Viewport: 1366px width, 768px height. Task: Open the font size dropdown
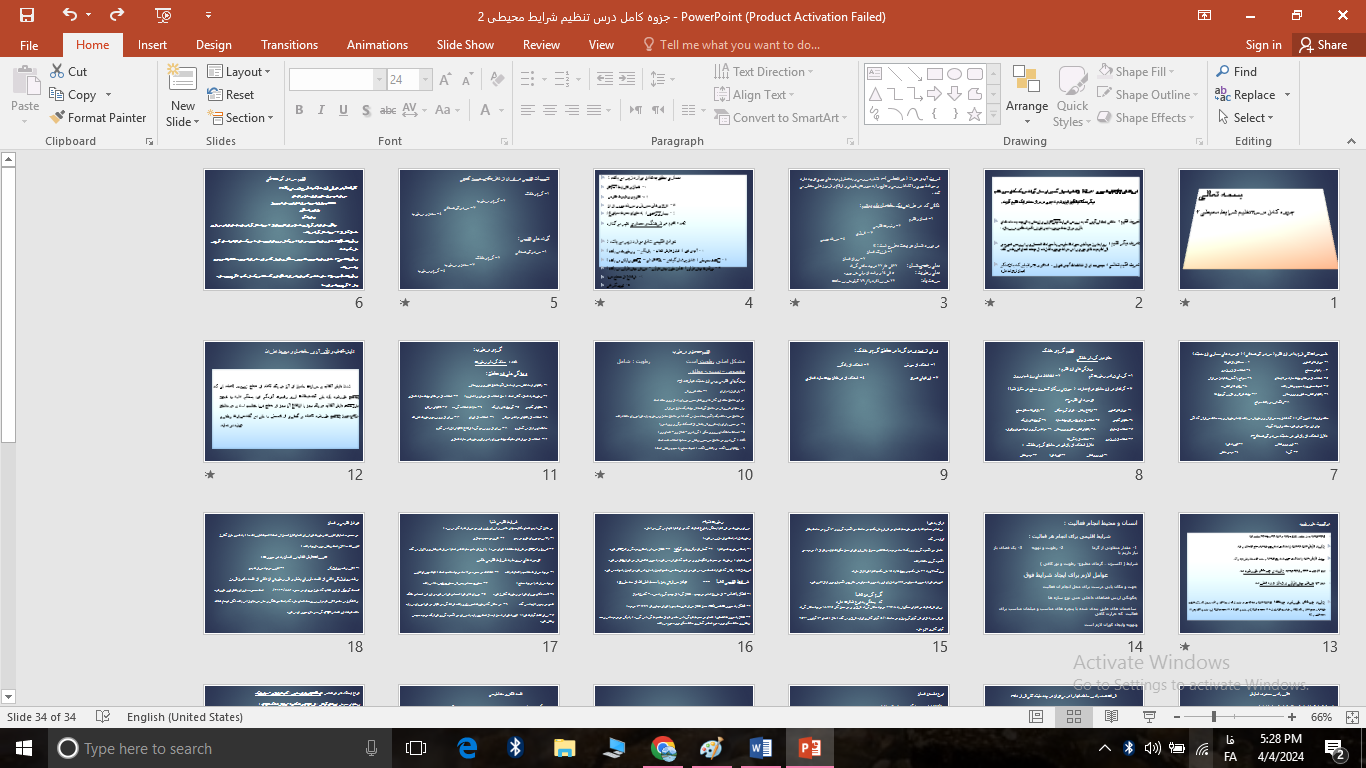(x=426, y=80)
